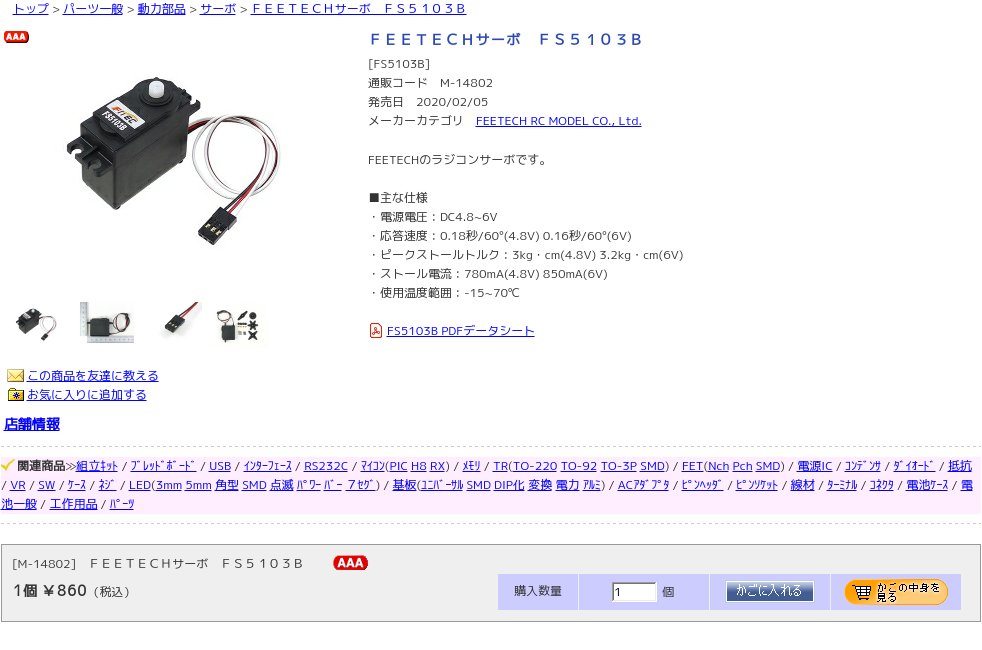Click the PDF datasheet icon
This screenshot has width=982, height=650.
pyautogui.click(x=375, y=331)
